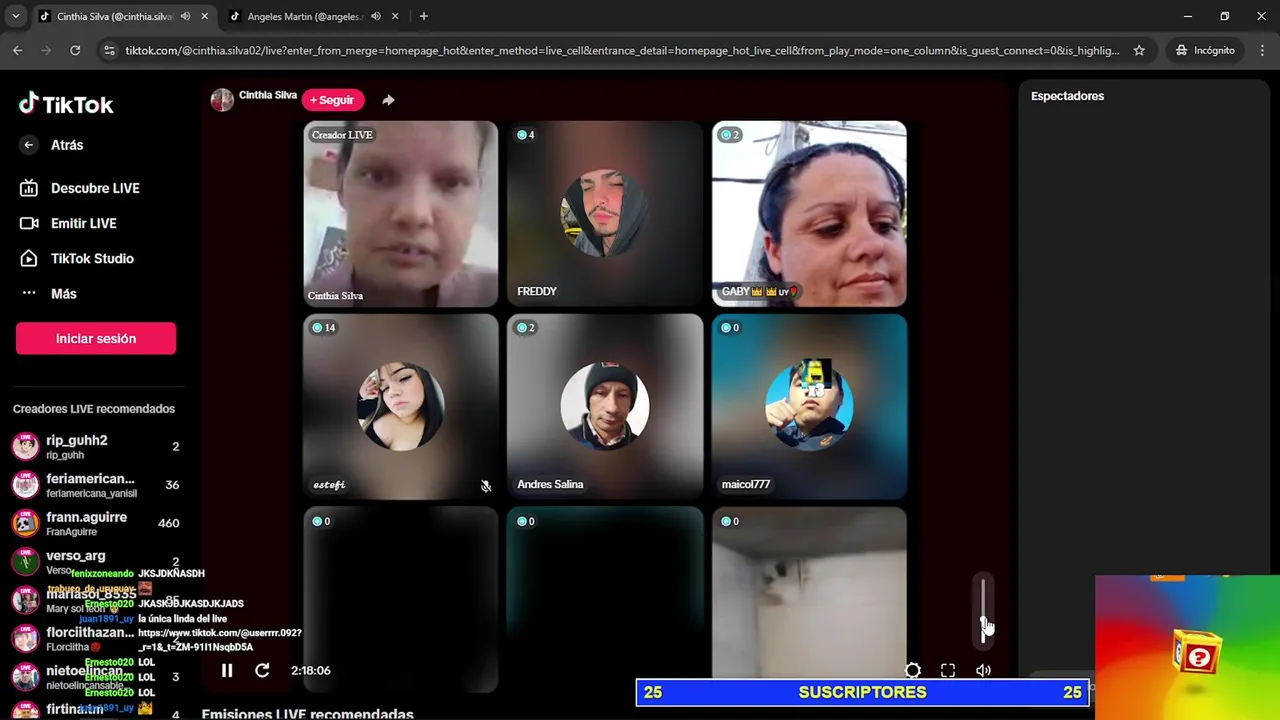Screen dimensions: 1280x720
Task: View site information icon in address bar
Action: coord(109,50)
